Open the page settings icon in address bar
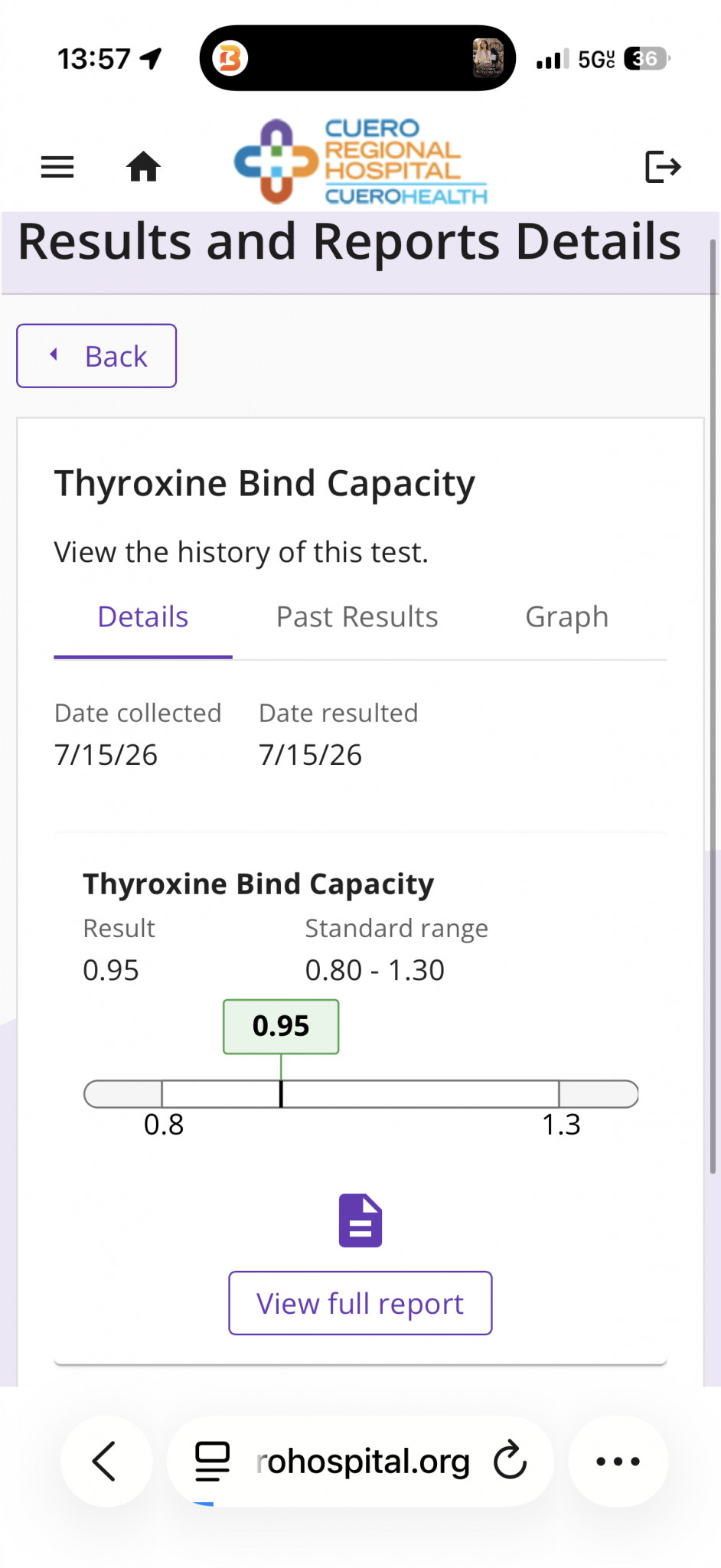The height and width of the screenshot is (1568, 721). point(212,1461)
